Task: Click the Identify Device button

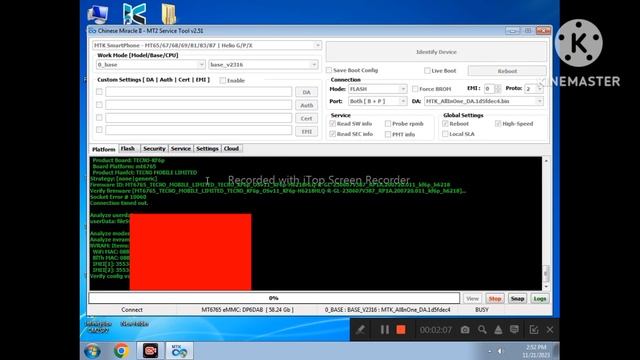Action: [436, 52]
